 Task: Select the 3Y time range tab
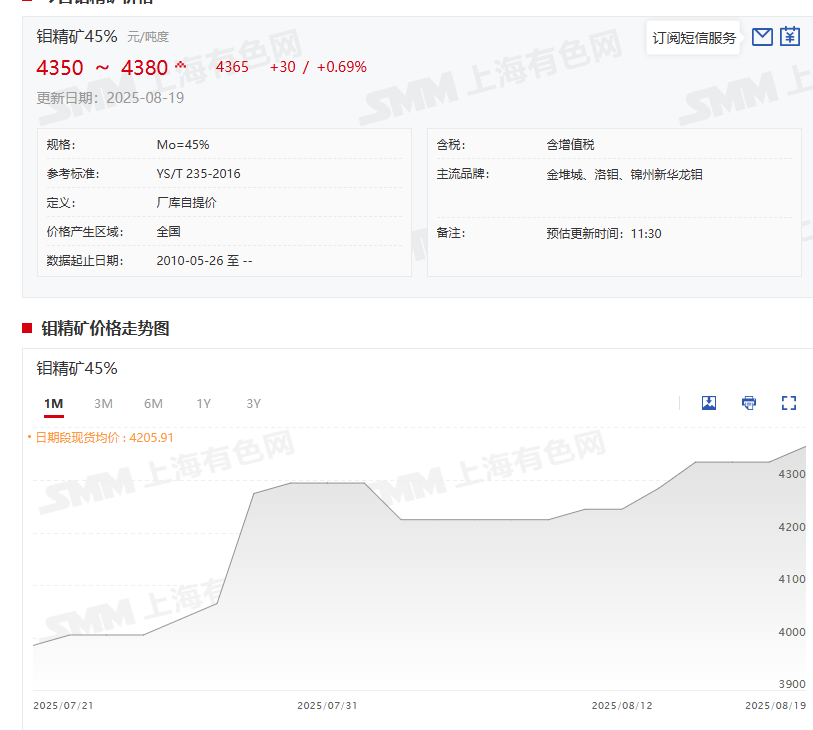(253, 404)
